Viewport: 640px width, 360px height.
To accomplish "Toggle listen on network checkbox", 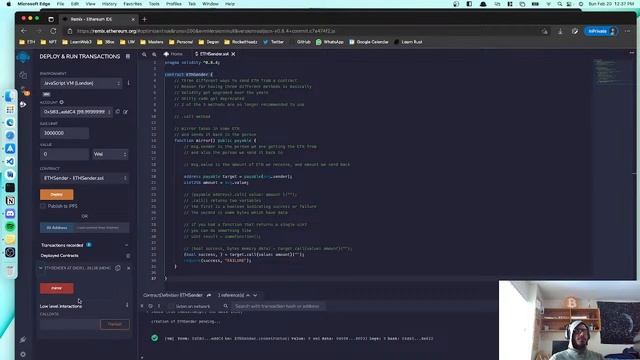I will tap(171, 306).
